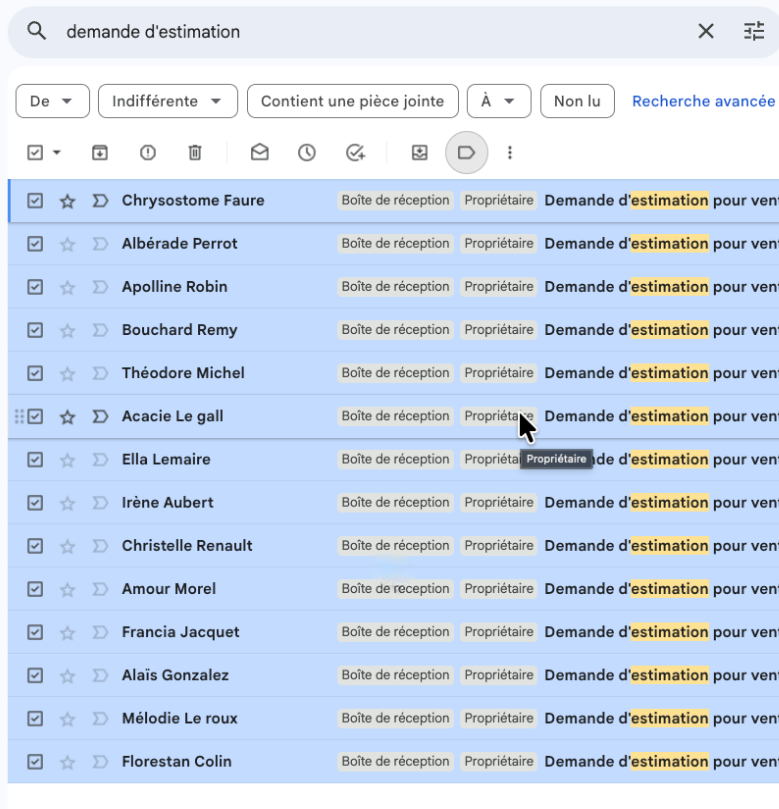Open the Move to folder icon
Screen dimensions: 779x809
click(x=420, y=153)
